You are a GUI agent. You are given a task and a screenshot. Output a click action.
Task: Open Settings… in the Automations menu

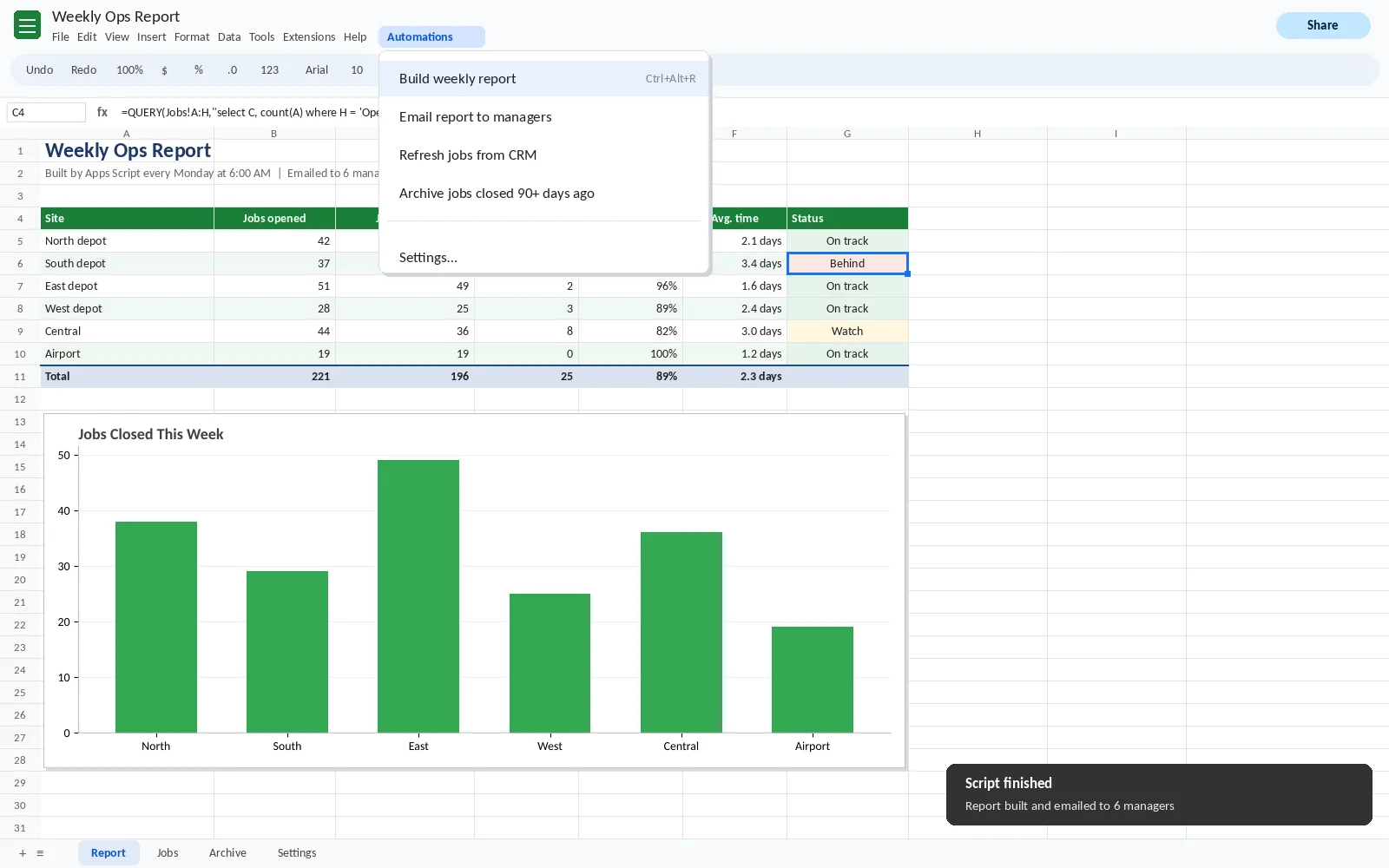[x=544, y=258]
